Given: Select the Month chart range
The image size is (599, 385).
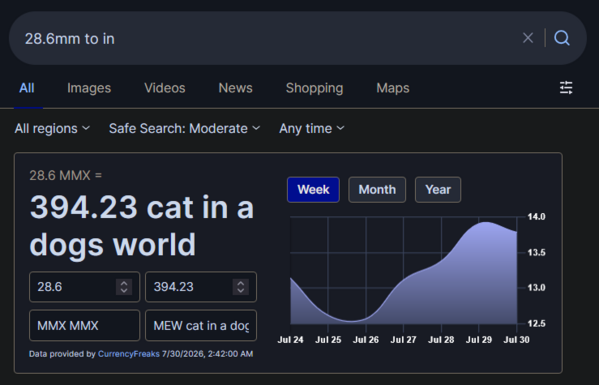Looking at the screenshot, I should pos(377,190).
